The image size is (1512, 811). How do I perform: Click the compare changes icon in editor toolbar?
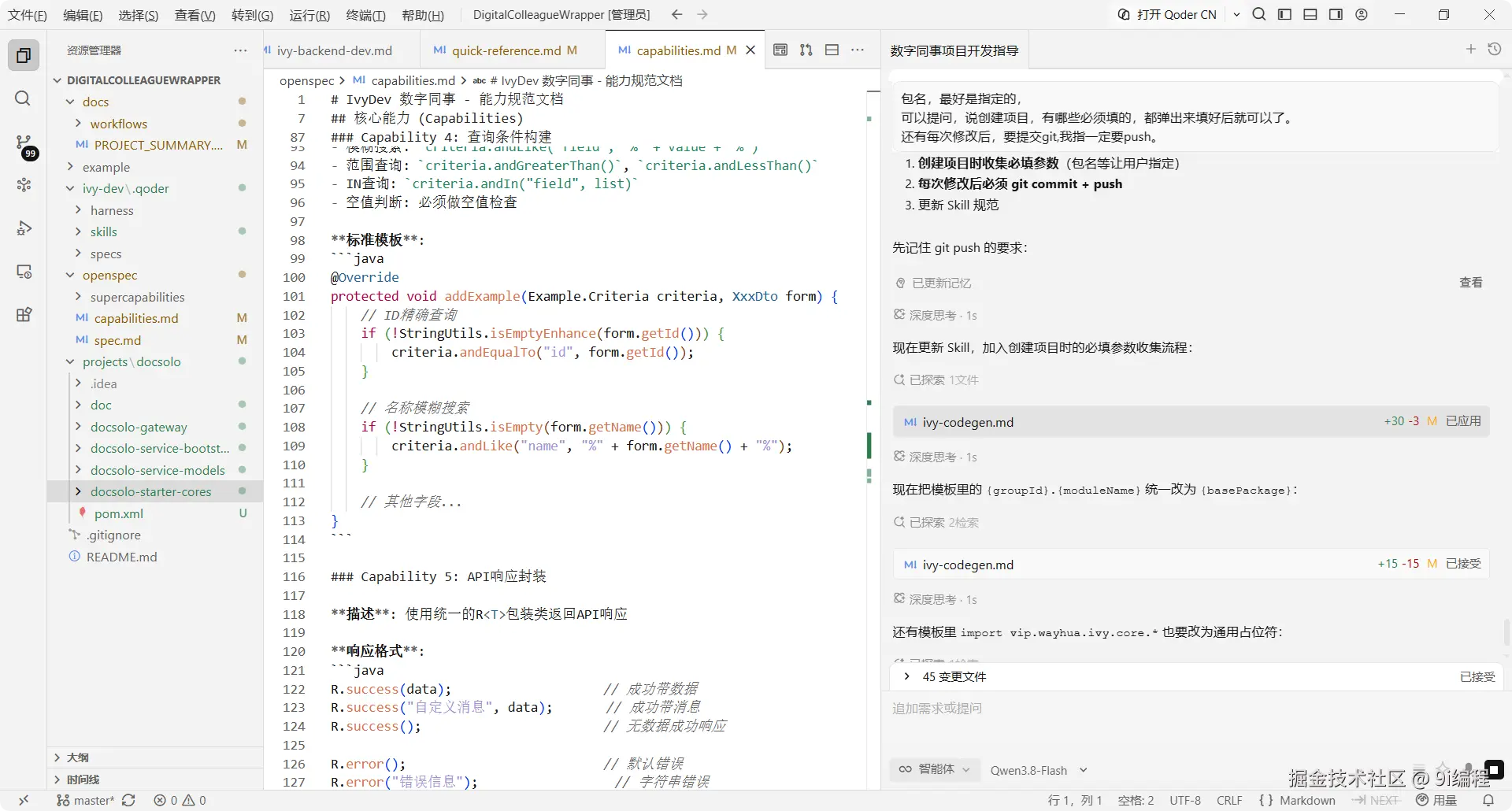coord(806,50)
